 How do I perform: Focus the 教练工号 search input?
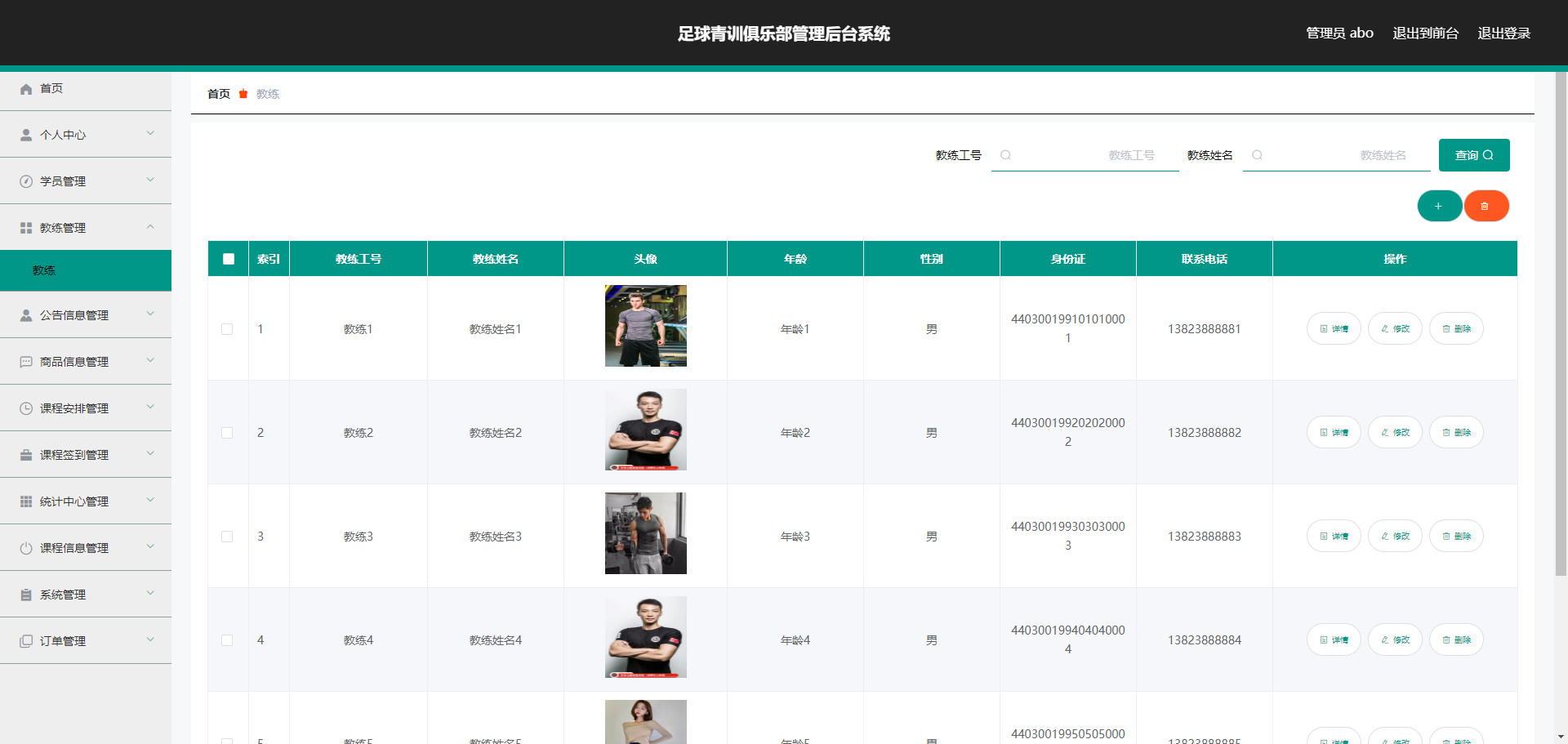coord(1085,155)
